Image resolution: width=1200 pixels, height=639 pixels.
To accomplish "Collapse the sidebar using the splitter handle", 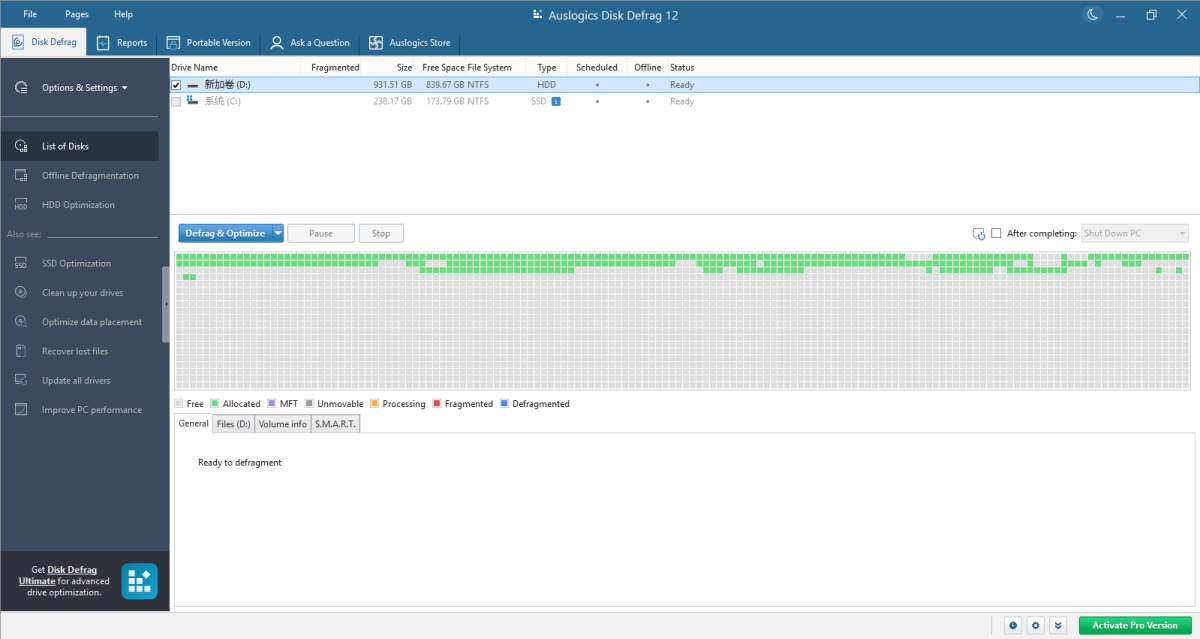I will point(166,305).
